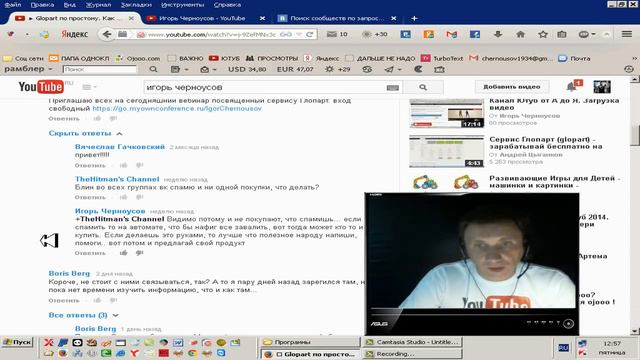Screen dimensions: 640x360
Task: Open the YouTube account avatar
Action: pyautogui.click(x=602, y=87)
